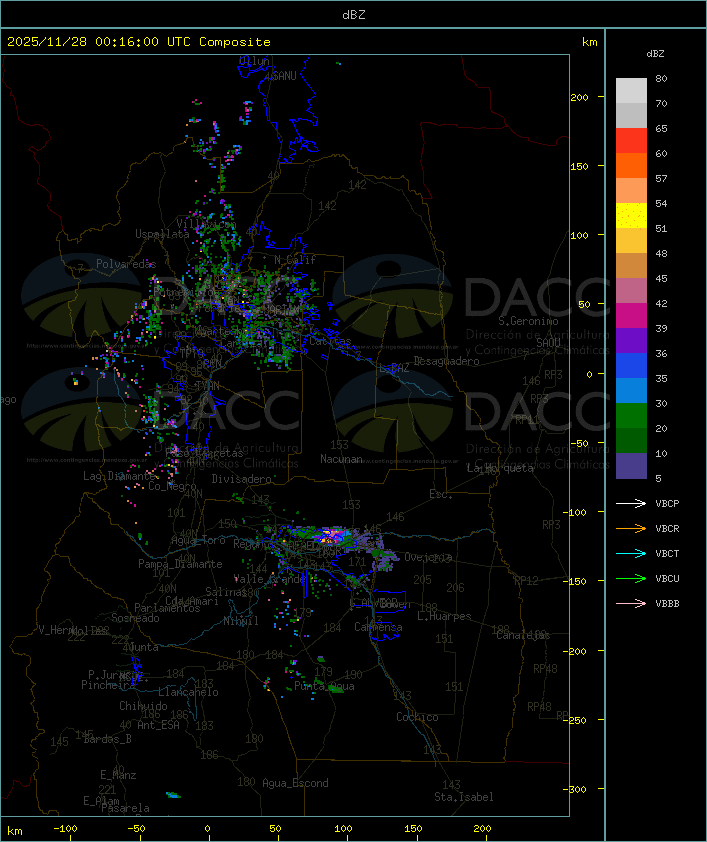The width and height of the screenshot is (707, 842).
Task: Click the L.Huarpes map label
Action: (444, 616)
